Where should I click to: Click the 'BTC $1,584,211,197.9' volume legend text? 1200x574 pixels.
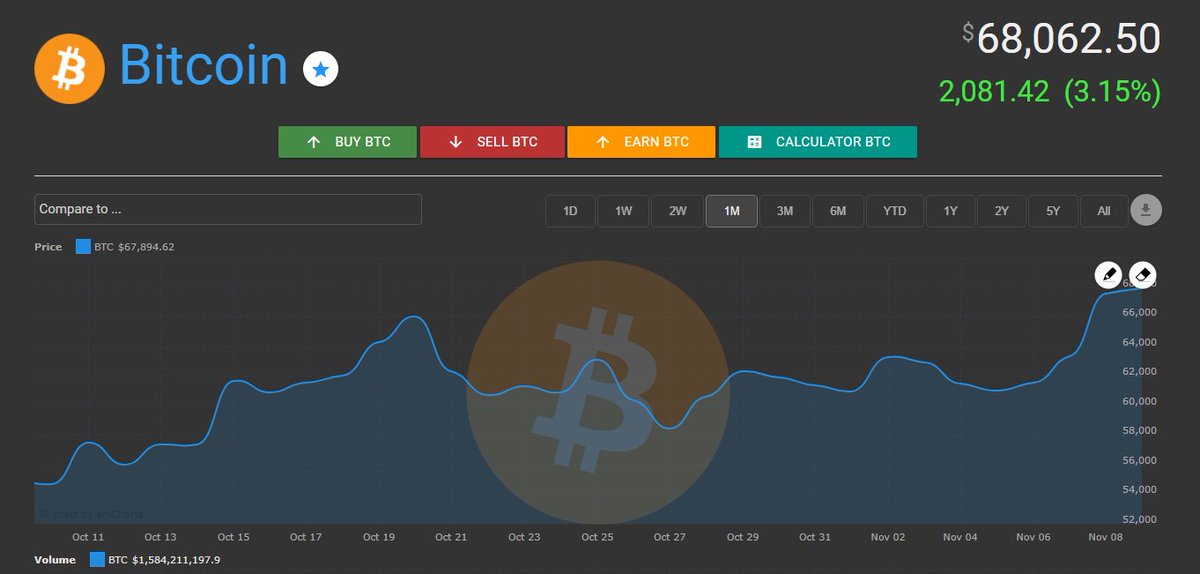(164, 560)
